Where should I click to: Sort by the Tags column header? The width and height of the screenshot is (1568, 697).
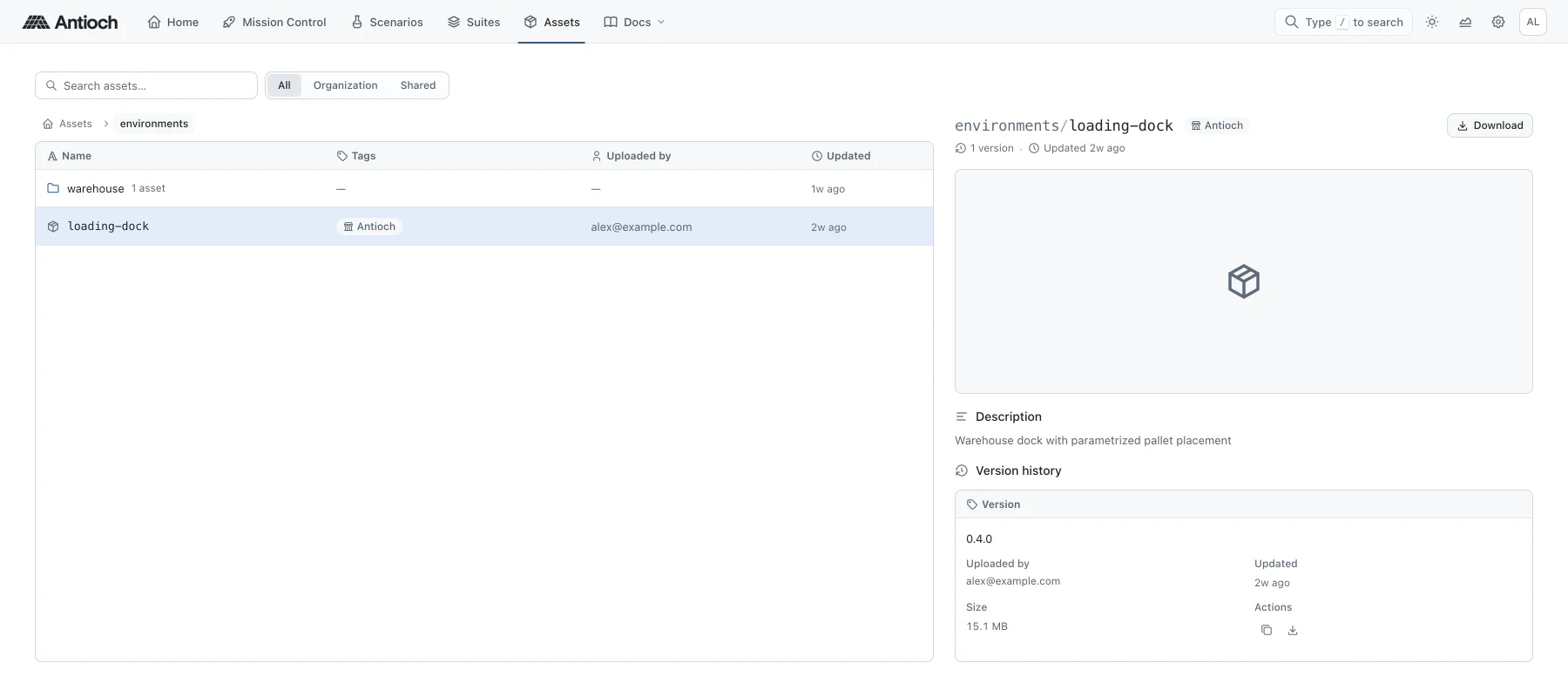(x=356, y=156)
